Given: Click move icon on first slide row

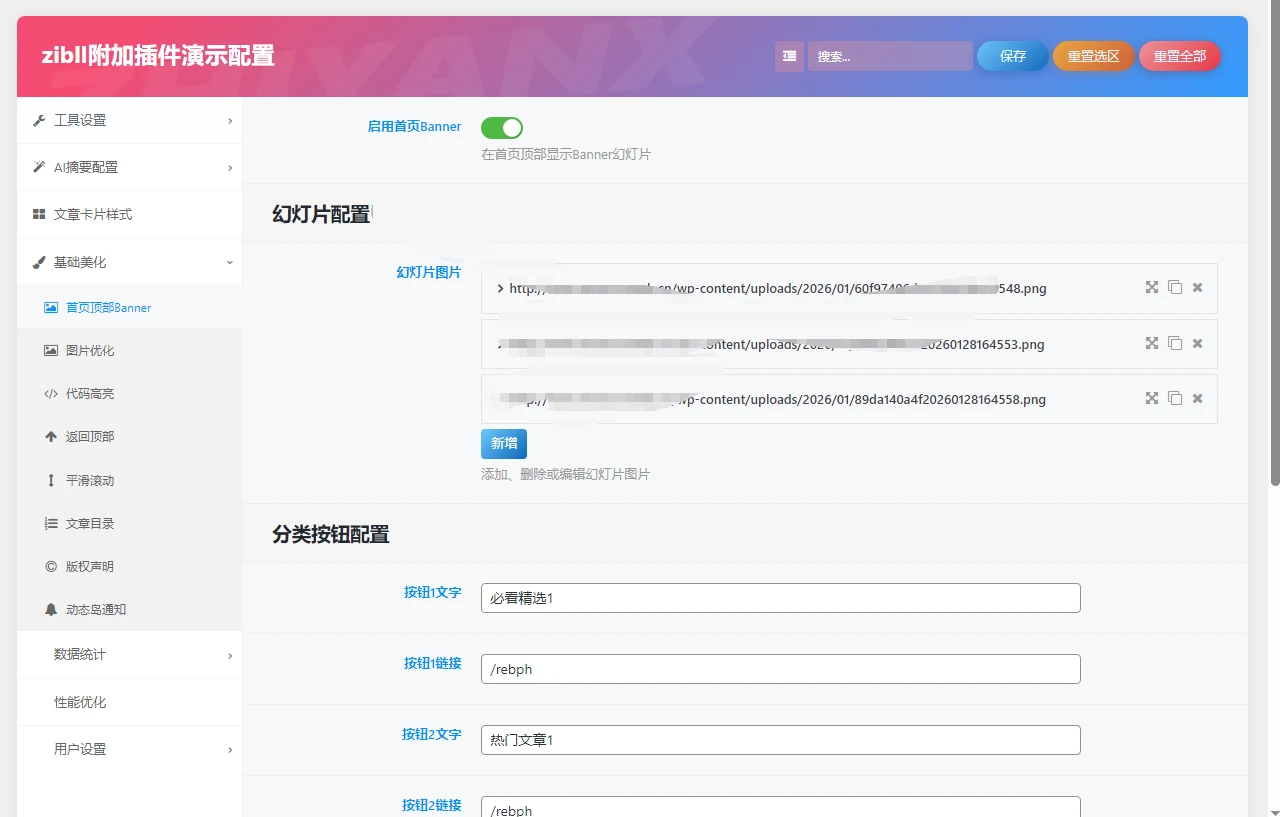Looking at the screenshot, I should pyautogui.click(x=1152, y=288).
